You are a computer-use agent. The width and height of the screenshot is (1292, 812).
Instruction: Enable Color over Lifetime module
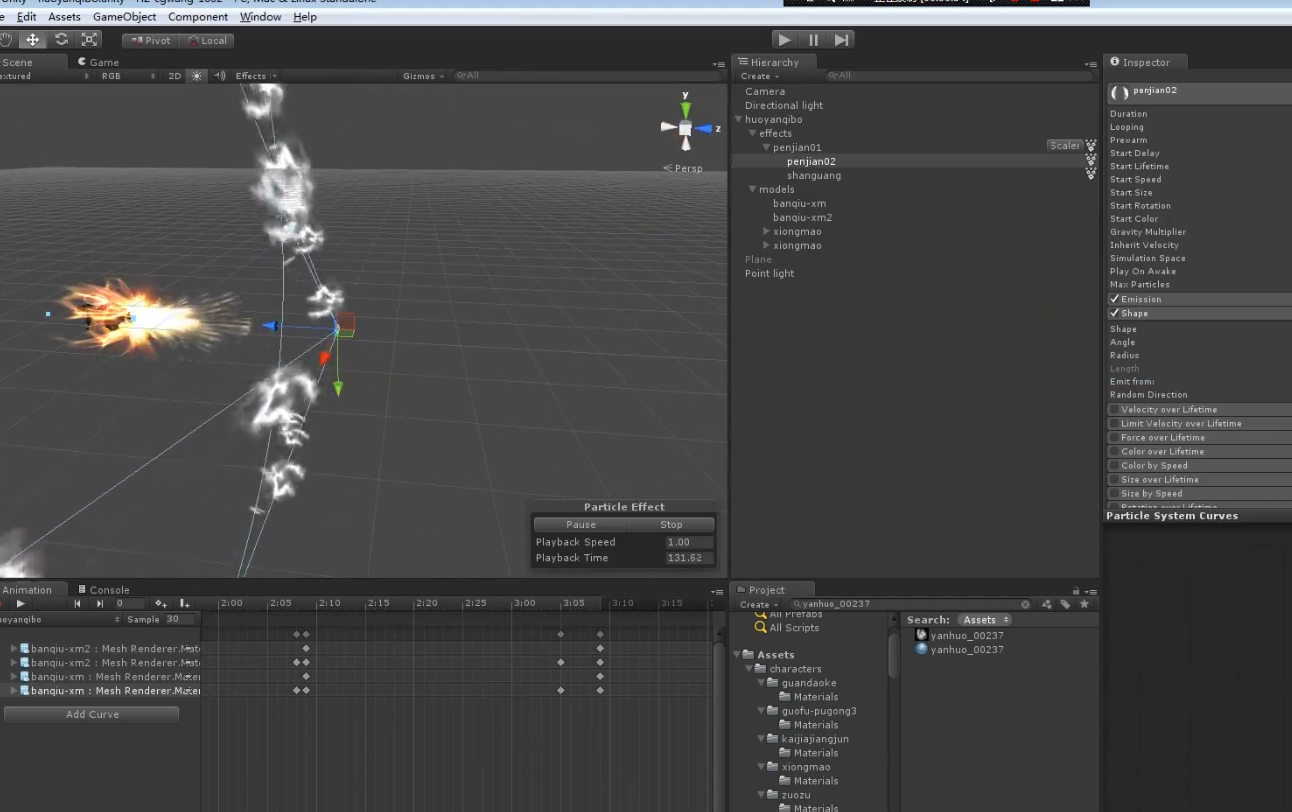tap(1114, 451)
